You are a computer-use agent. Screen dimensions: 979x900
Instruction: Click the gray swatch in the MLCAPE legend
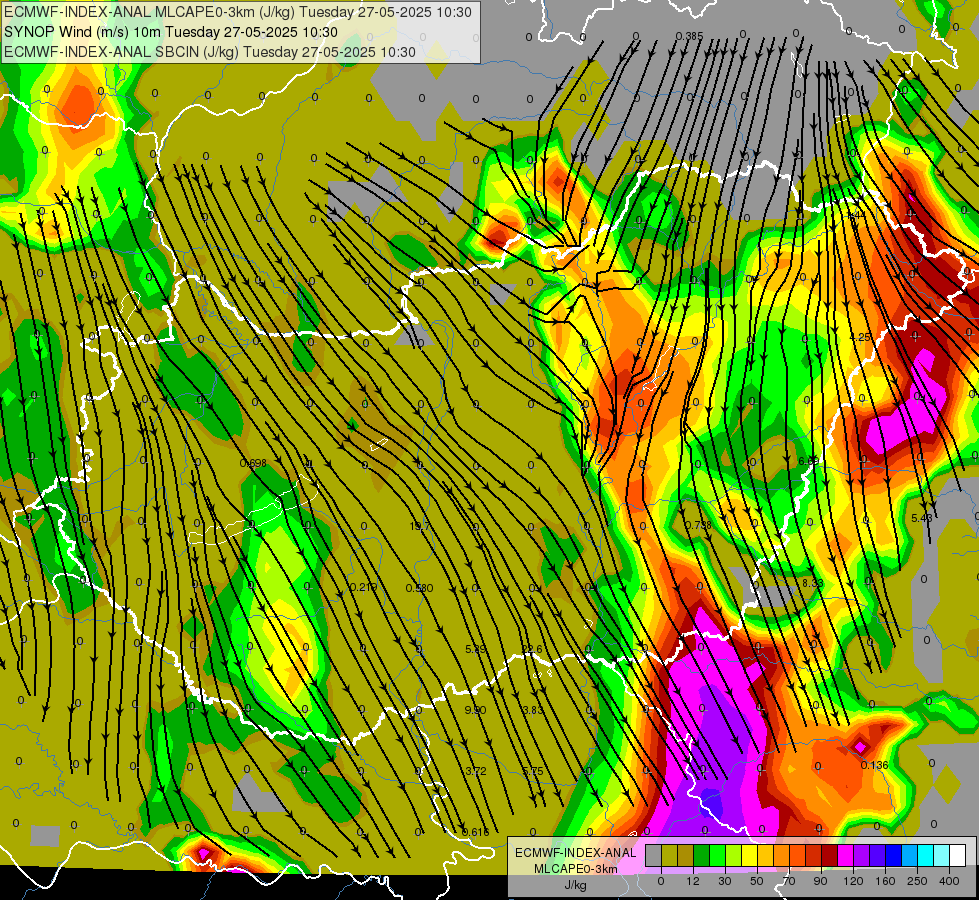pos(654,855)
